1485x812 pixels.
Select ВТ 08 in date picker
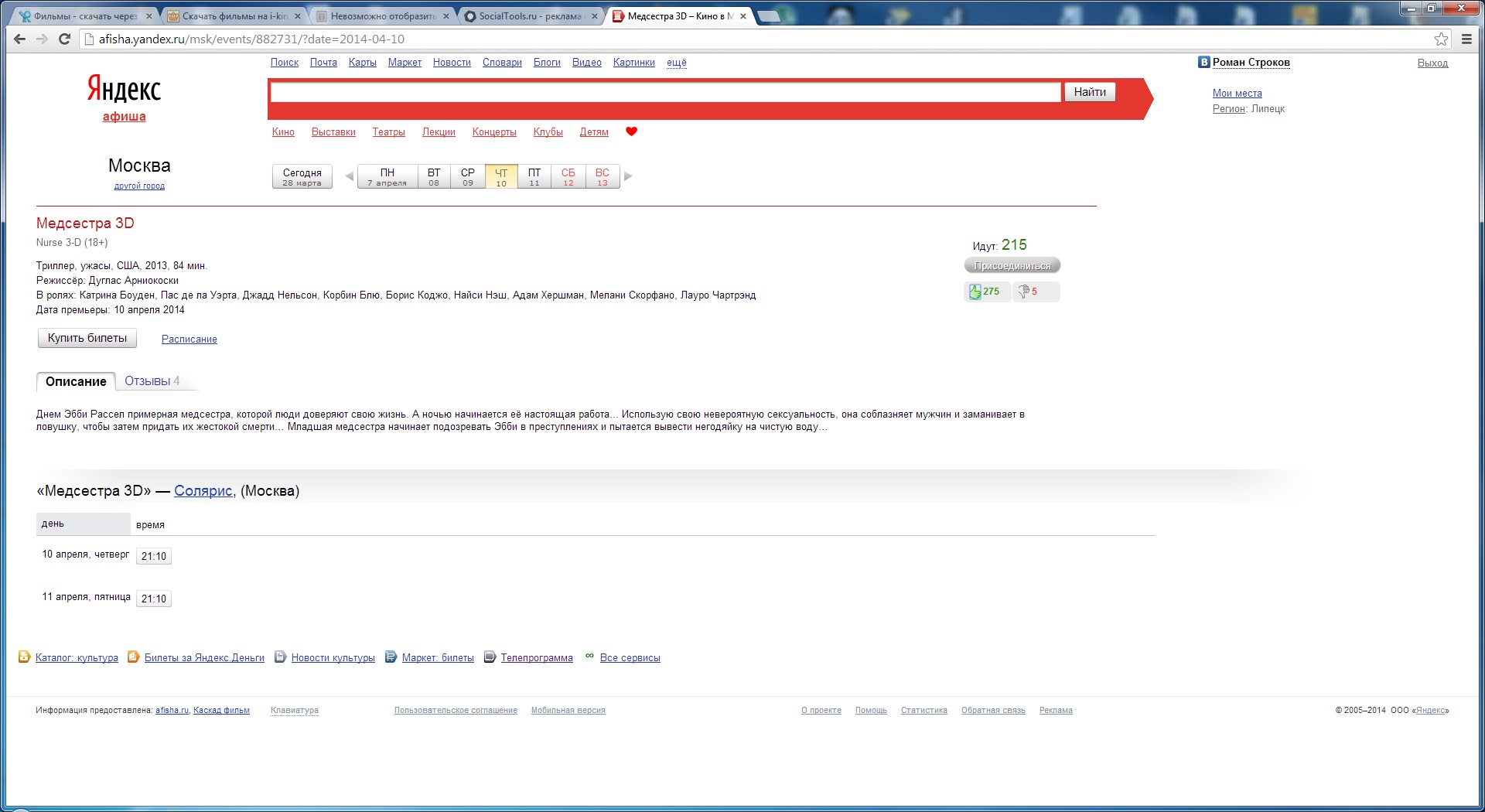coord(434,176)
